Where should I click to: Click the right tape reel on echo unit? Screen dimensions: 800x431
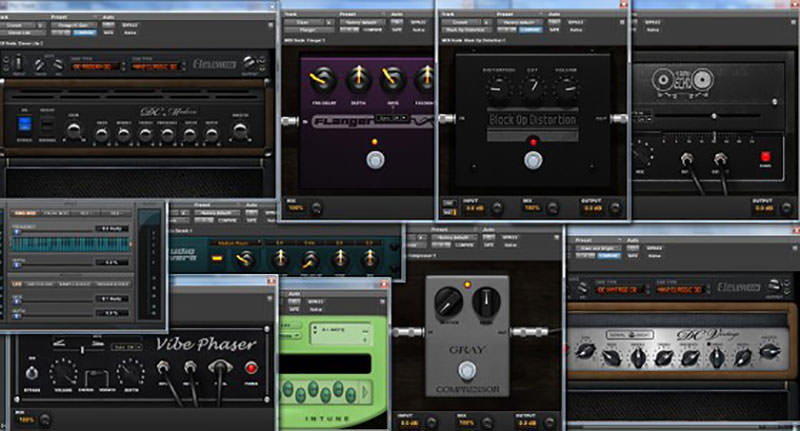pos(702,79)
